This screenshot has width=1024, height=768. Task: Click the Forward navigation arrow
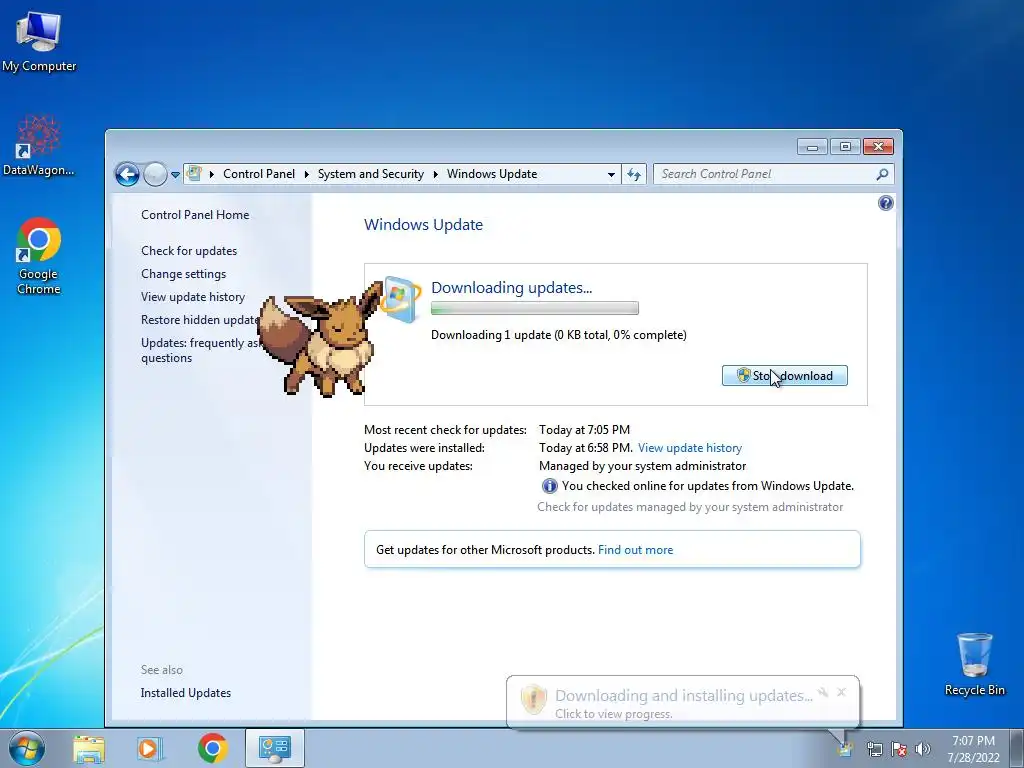155,174
